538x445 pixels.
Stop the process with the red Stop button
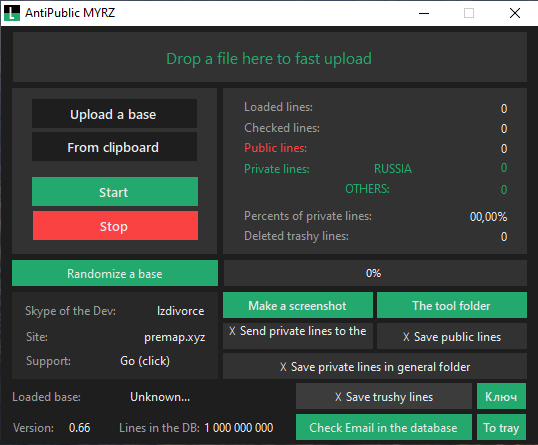(115, 226)
